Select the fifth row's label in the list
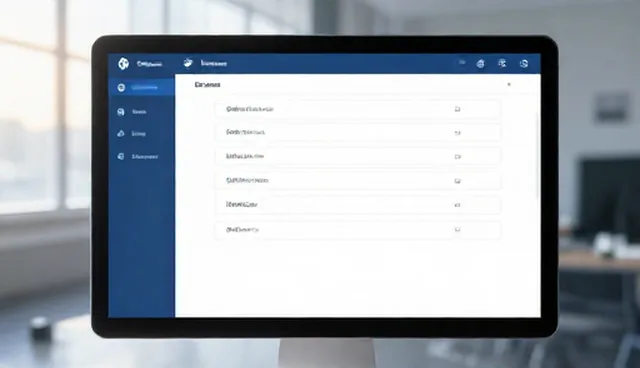The image size is (640, 368). point(242,204)
